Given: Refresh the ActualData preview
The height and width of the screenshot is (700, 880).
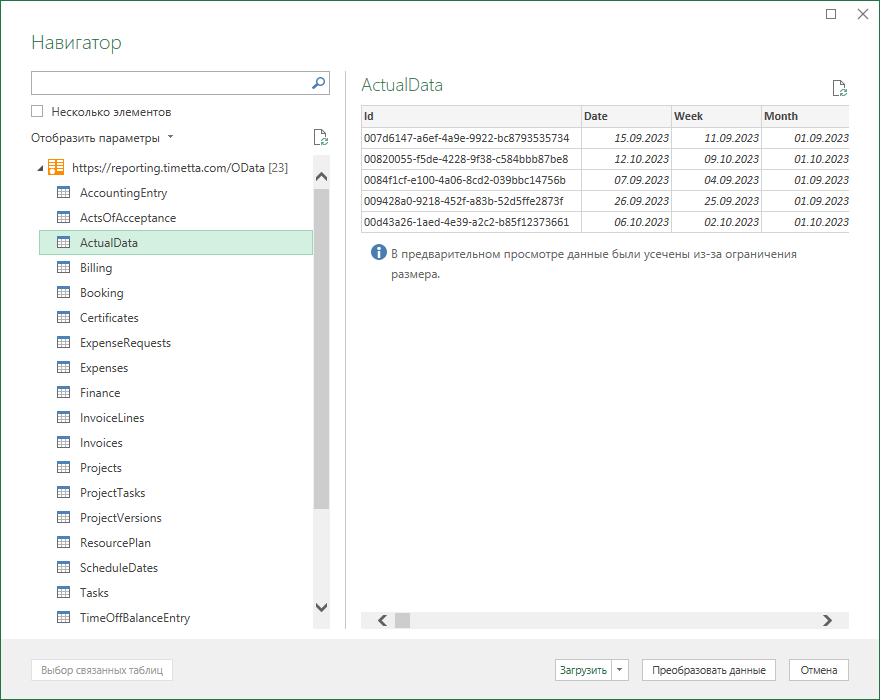Looking at the screenshot, I should 840,88.
